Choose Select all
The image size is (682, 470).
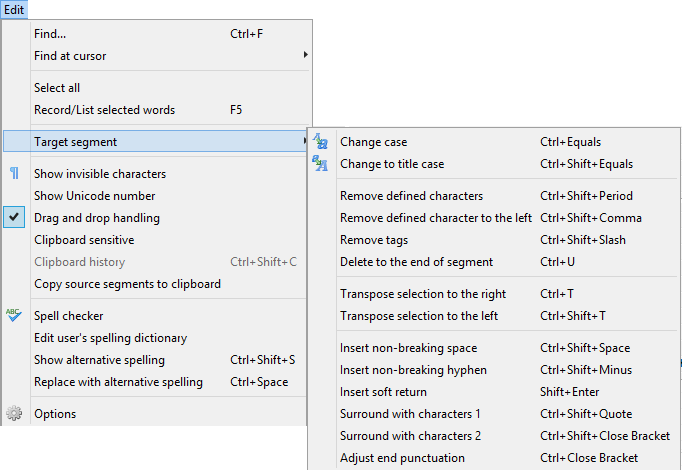[x=57, y=88]
